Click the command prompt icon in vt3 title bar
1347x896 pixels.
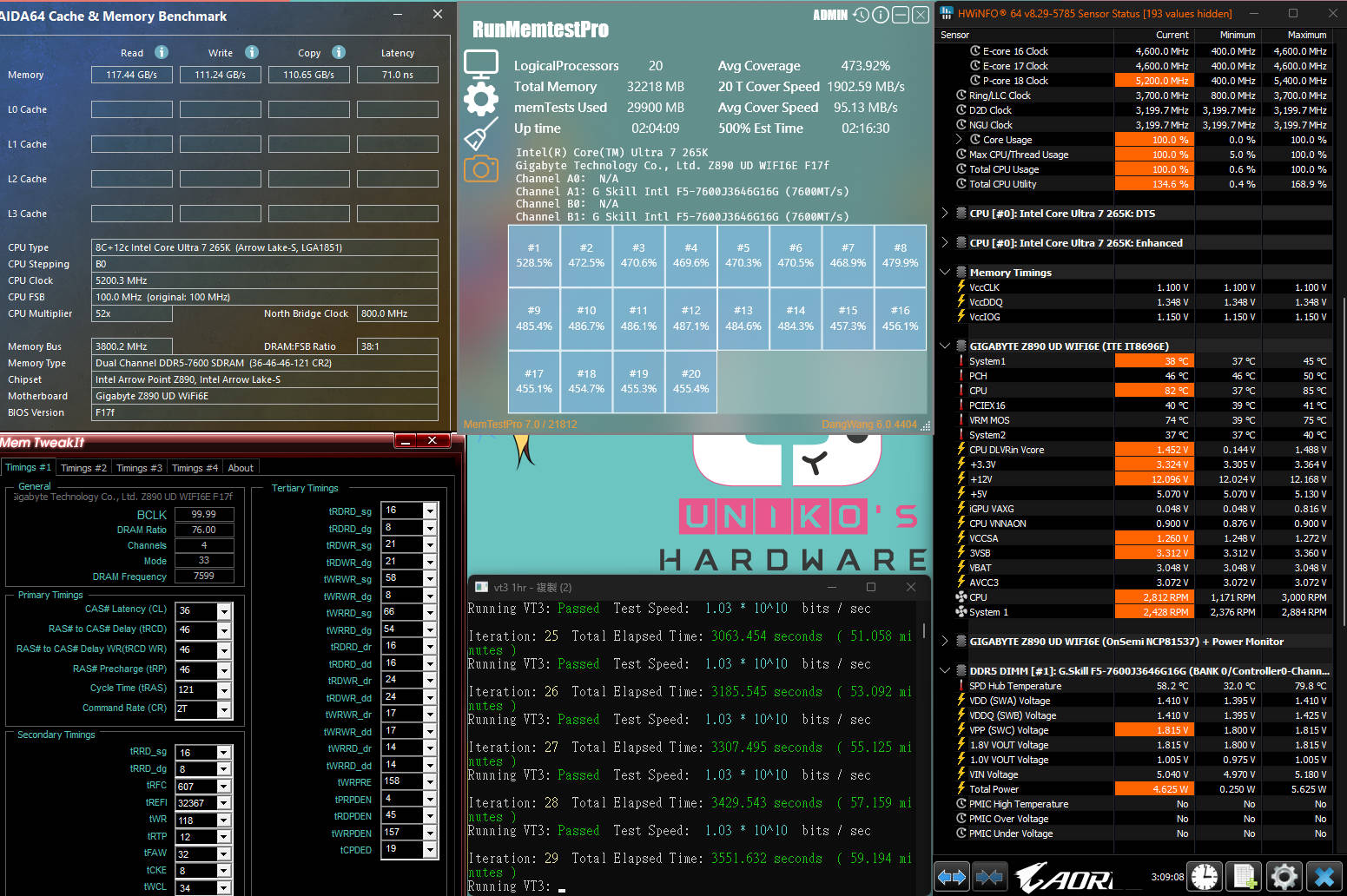479,587
